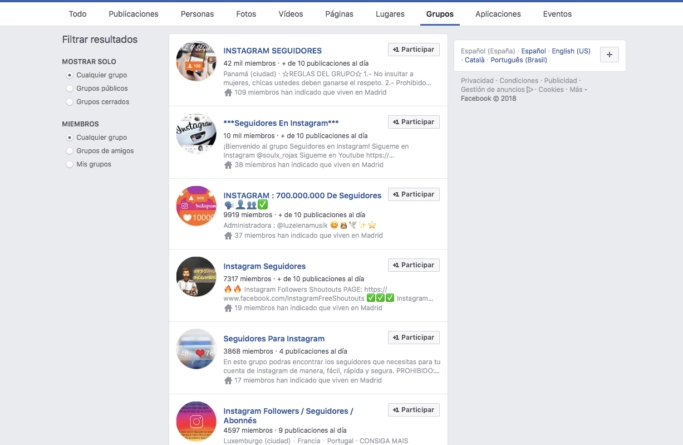Click Instagram Followers / Abonnés logo avatar
The image size is (683, 445).
196,421
